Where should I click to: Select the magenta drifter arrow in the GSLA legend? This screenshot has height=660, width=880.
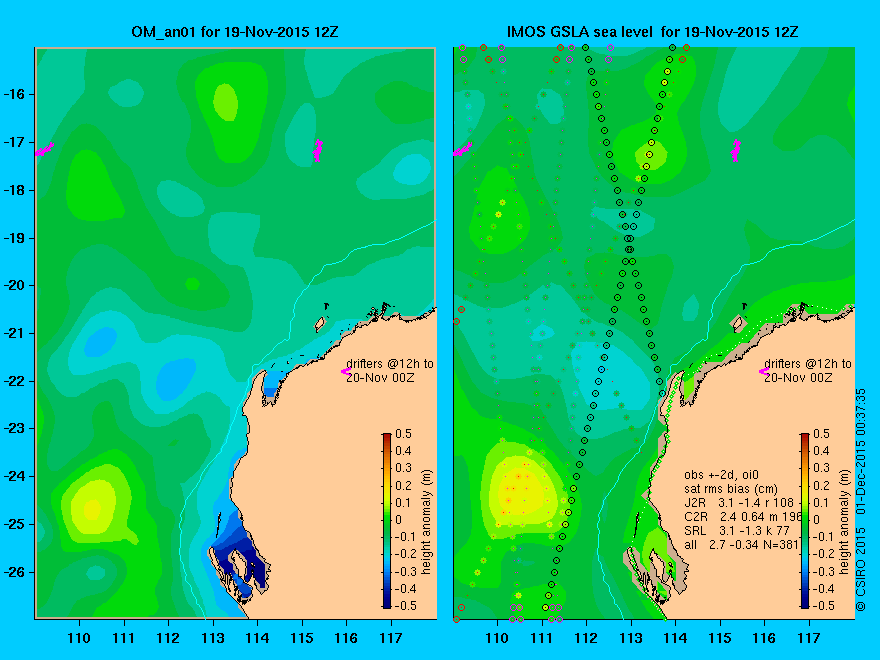tap(764, 371)
